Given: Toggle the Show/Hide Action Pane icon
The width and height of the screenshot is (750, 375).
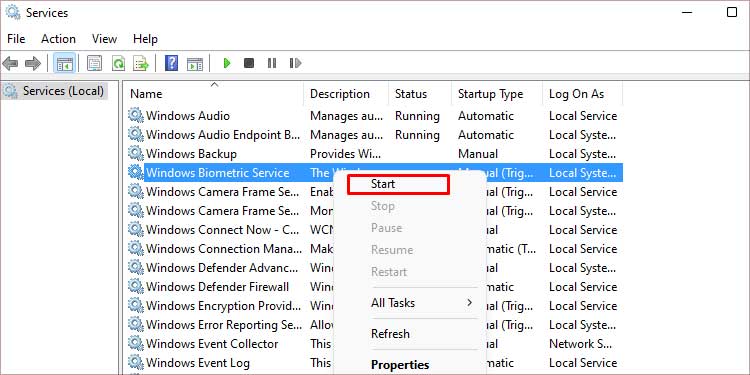Looking at the screenshot, I should pyautogui.click(x=195, y=63).
